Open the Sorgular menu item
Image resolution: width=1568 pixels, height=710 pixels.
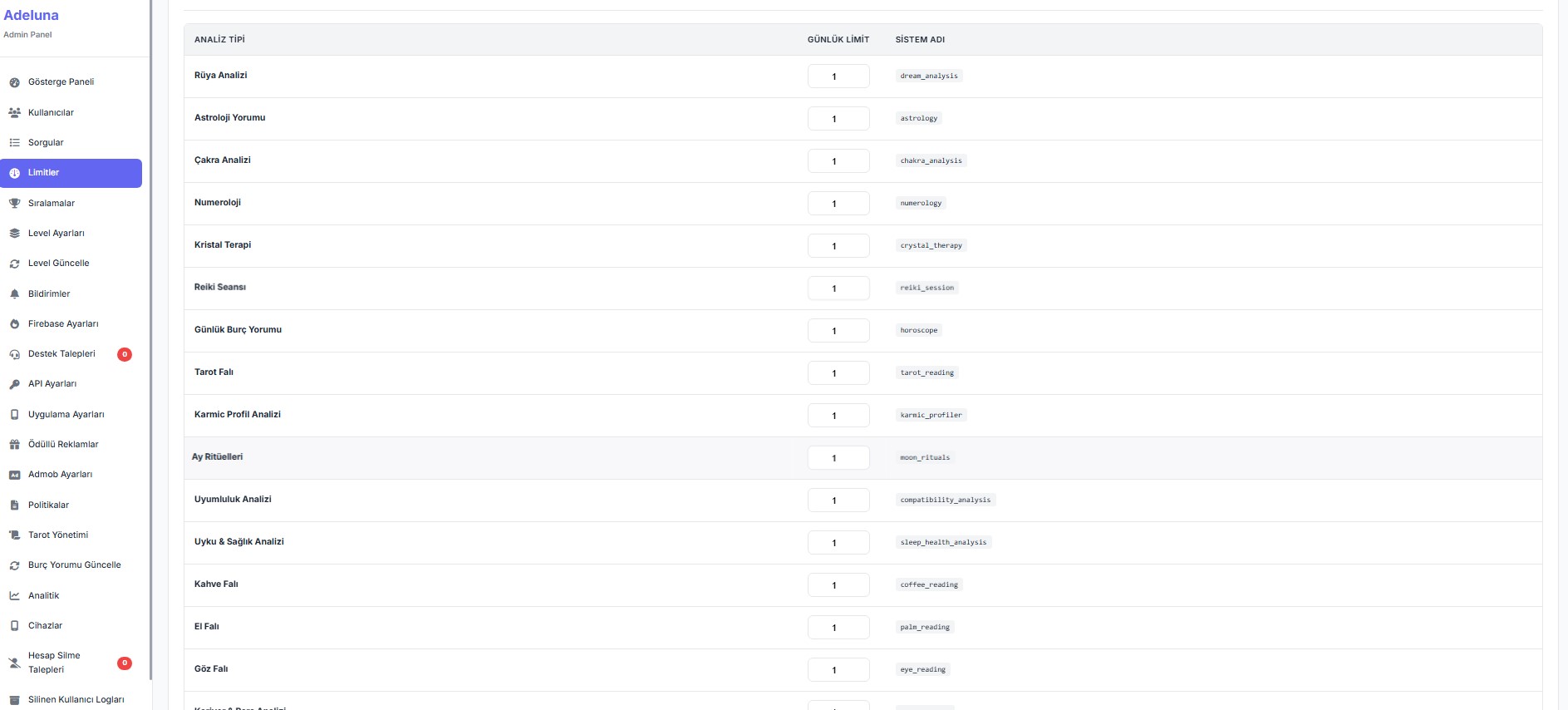pos(46,142)
